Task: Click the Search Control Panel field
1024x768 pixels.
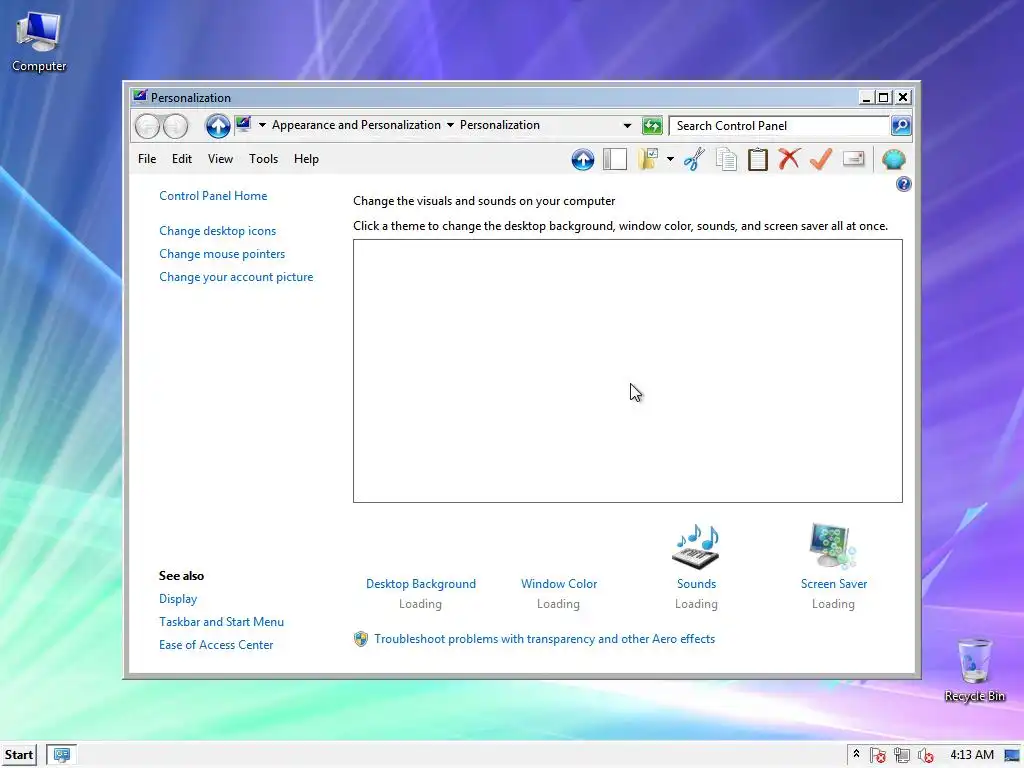Action: 780,125
